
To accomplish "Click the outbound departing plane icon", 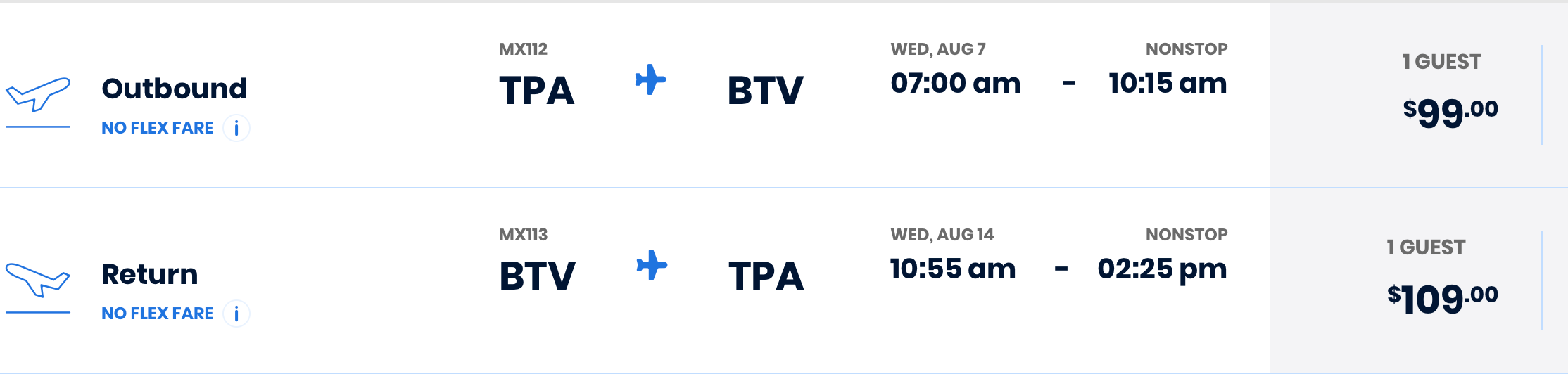I will point(38,94).
